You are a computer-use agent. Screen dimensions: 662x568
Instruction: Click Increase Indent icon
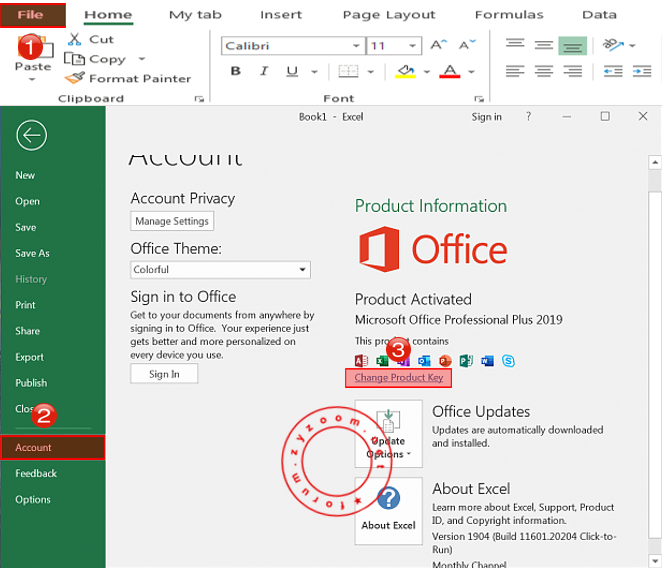click(642, 71)
